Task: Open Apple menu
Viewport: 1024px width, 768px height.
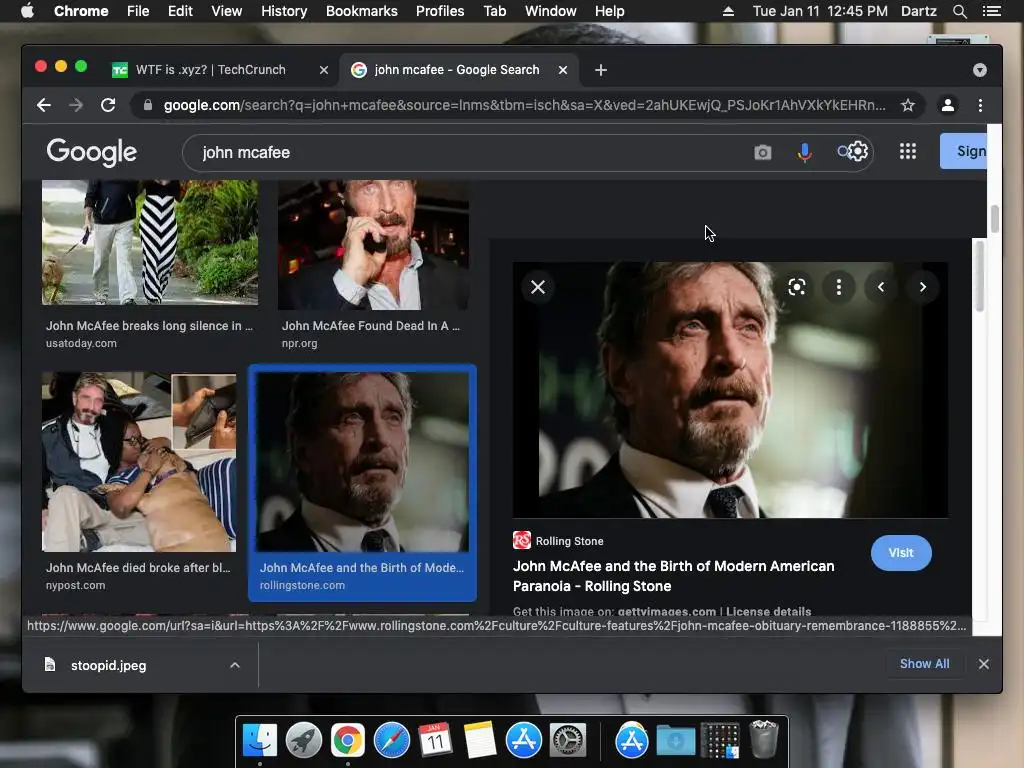Action: pyautogui.click(x=27, y=11)
